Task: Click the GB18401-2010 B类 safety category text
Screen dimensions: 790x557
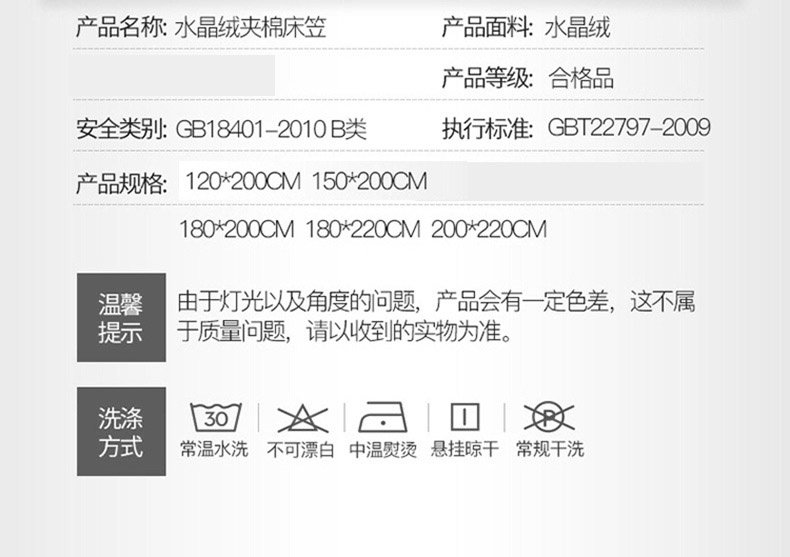Action: coord(271,129)
